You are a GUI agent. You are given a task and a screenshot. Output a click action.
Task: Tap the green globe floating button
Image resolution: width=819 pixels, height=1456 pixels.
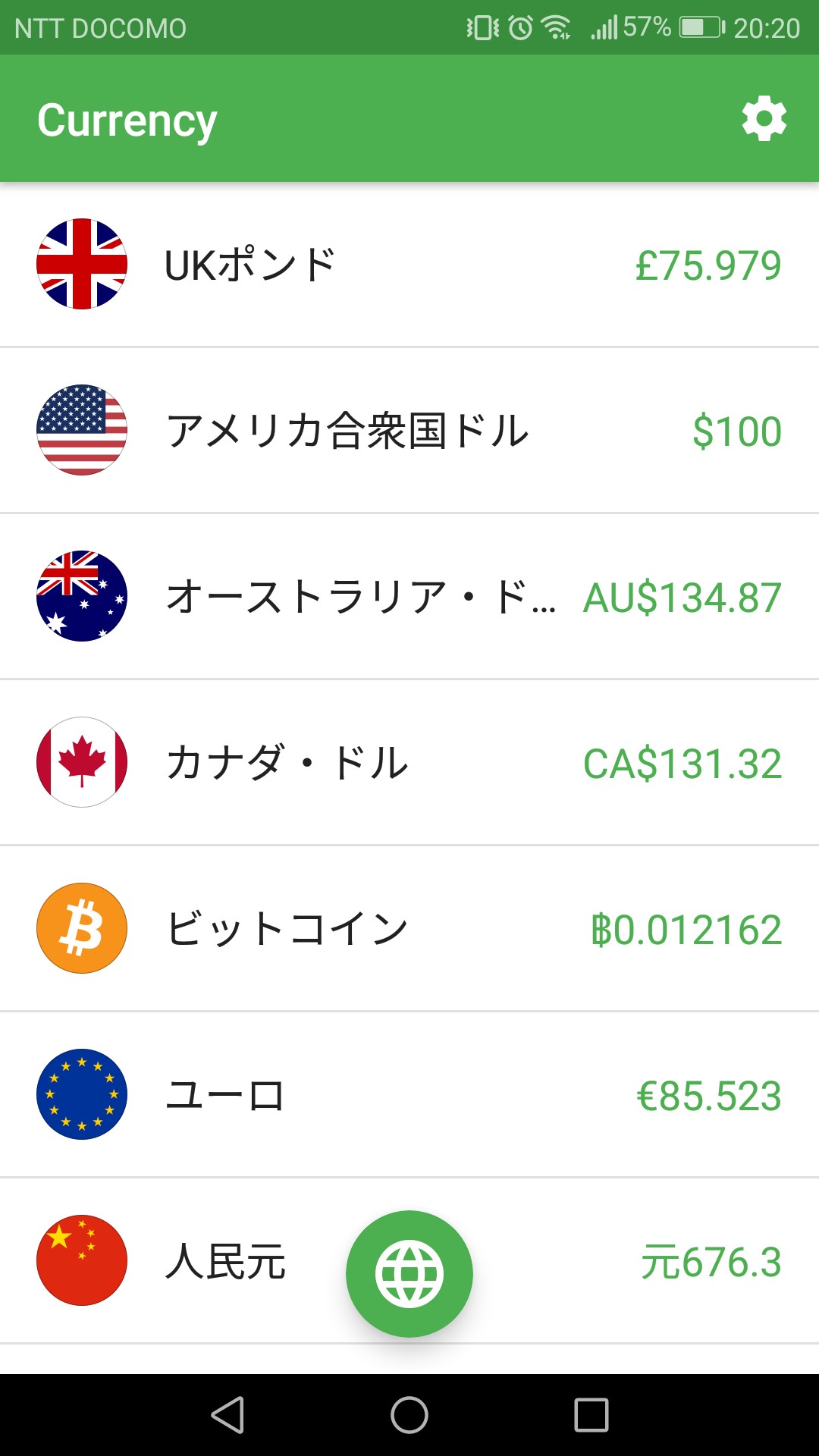click(x=409, y=1273)
